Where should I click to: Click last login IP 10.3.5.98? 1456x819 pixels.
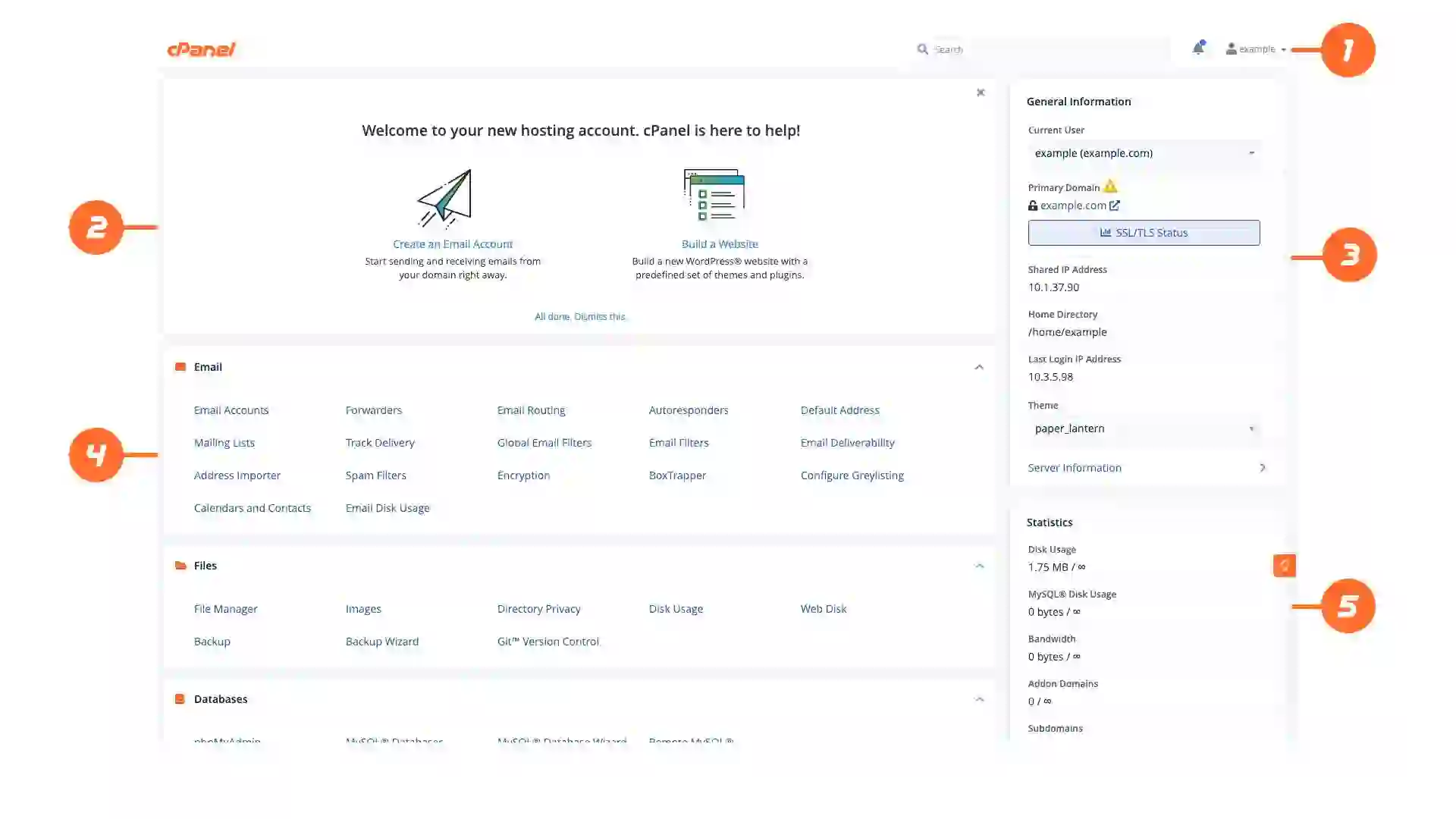[x=1050, y=377]
